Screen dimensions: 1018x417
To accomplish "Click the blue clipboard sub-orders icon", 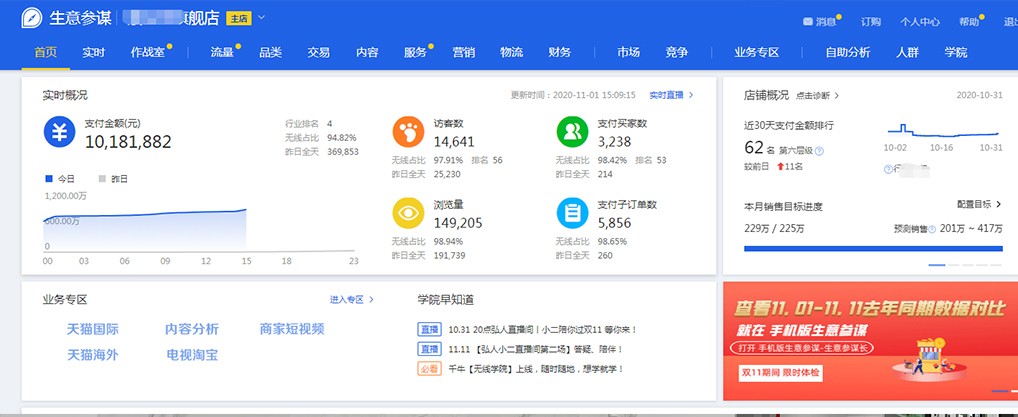I will pos(572,213).
